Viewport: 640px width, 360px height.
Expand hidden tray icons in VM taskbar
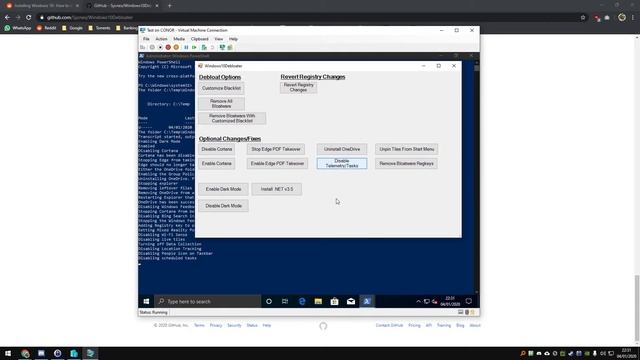click(x=418, y=302)
